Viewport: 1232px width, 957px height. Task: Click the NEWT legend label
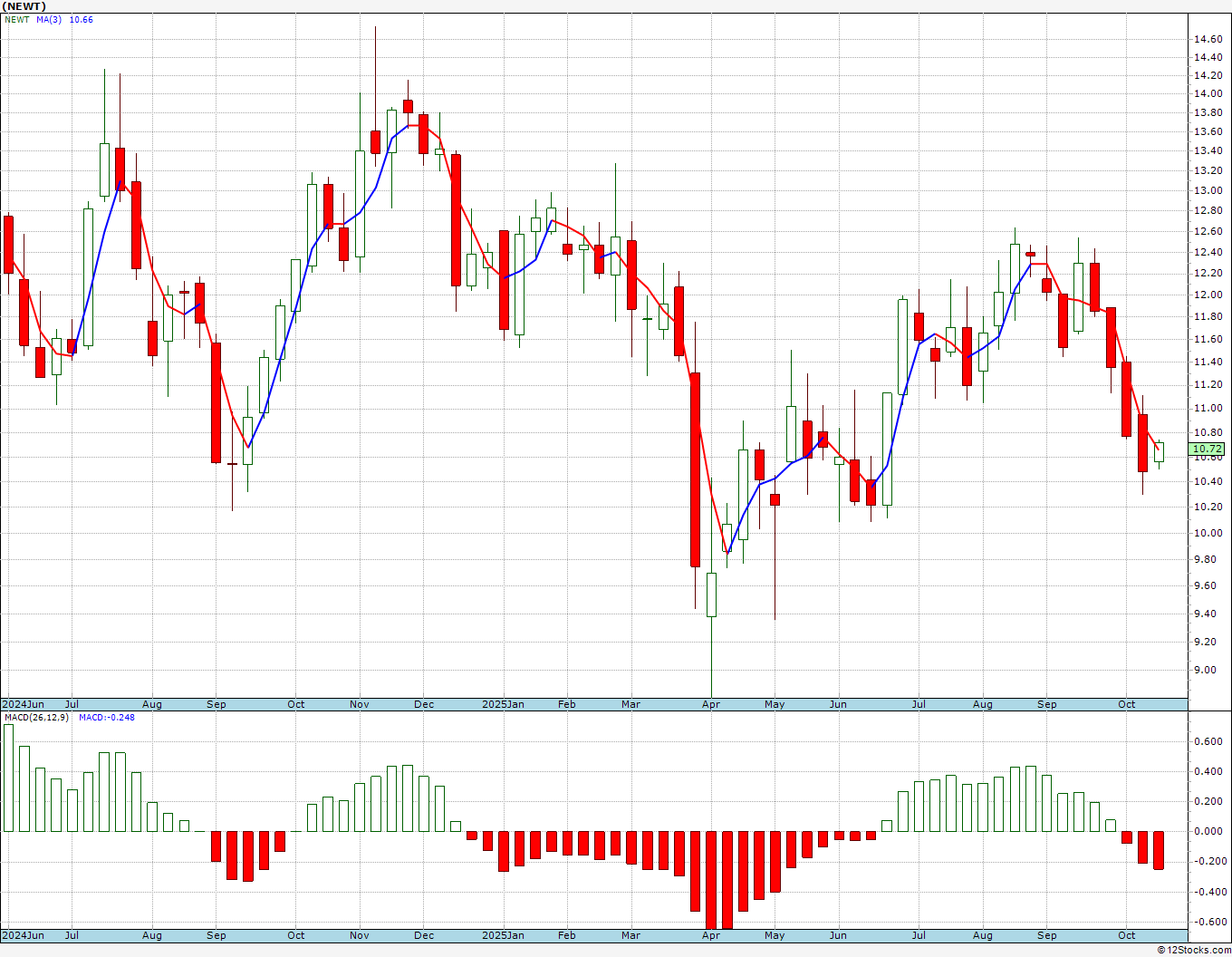(x=17, y=20)
